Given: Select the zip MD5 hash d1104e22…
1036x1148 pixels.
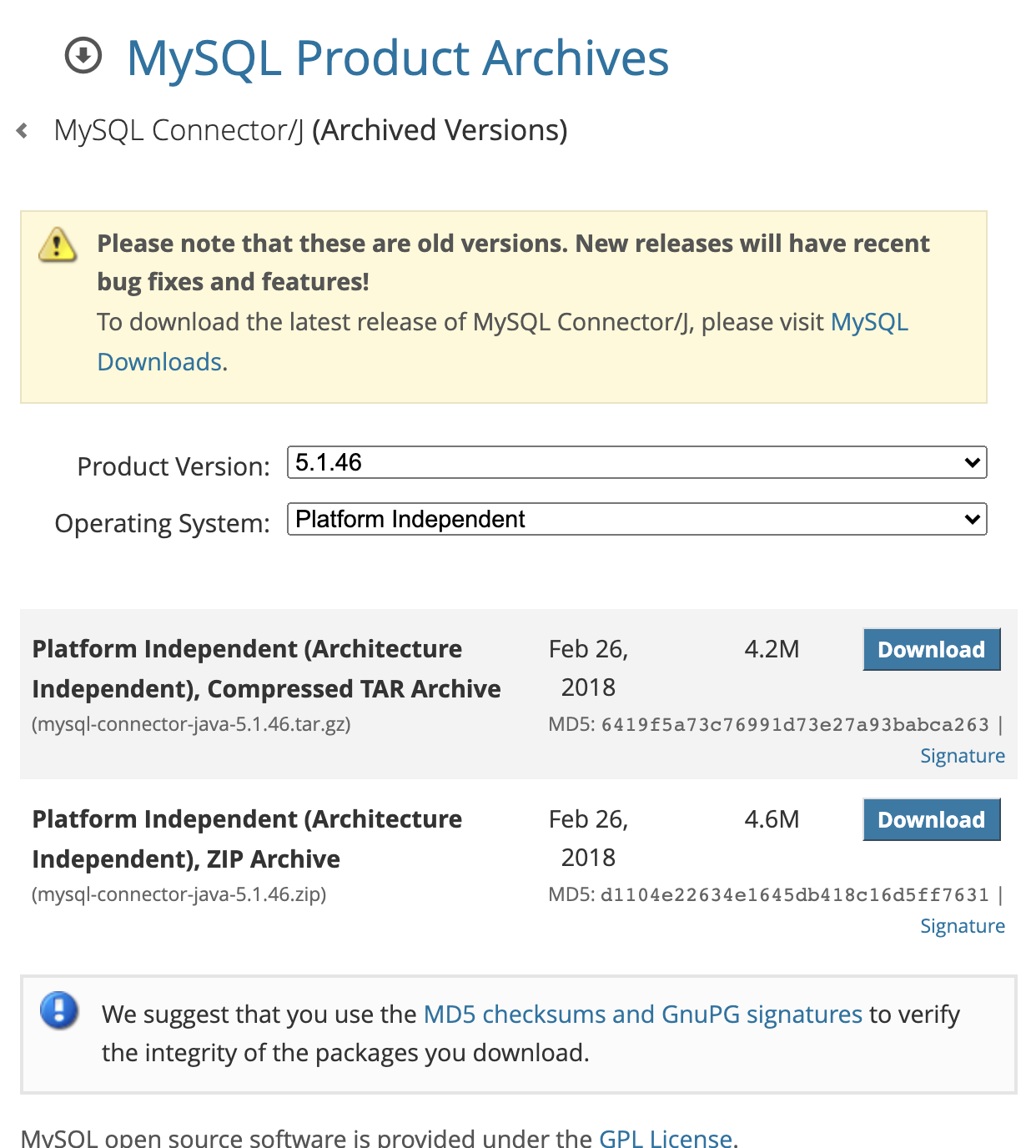Looking at the screenshot, I should (x=795, y=894).
